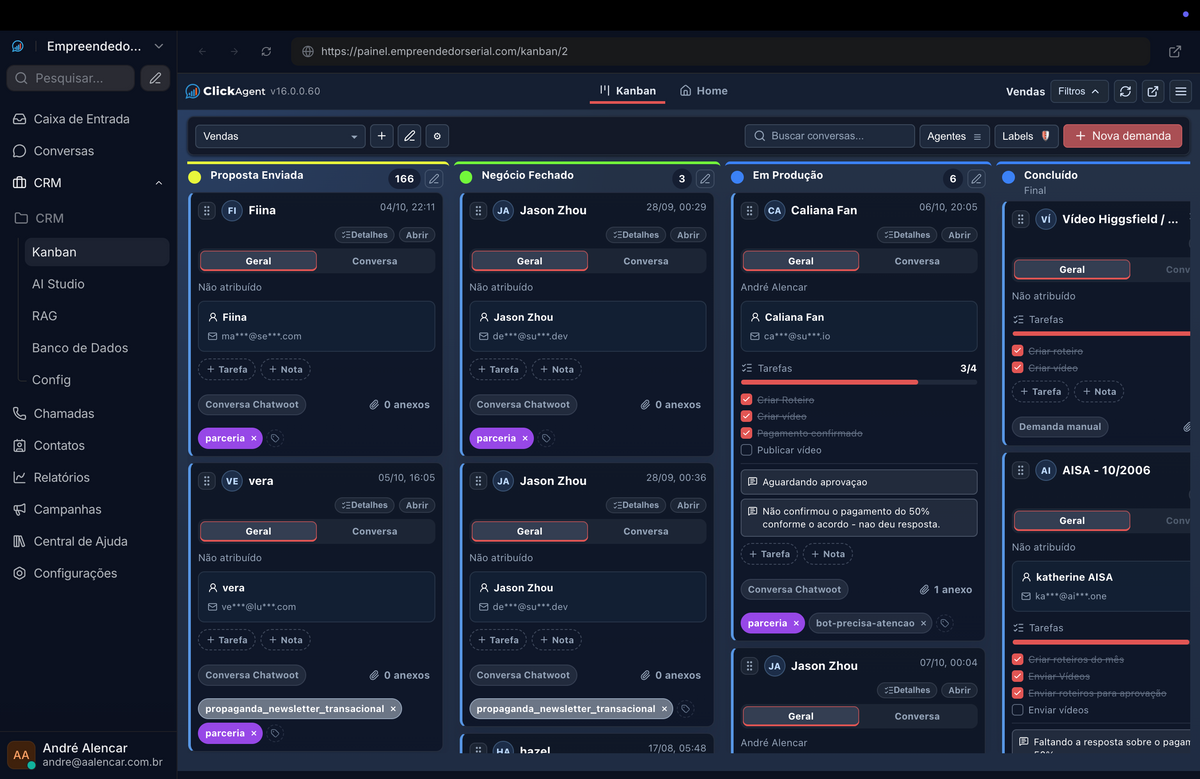This screenshot has height=779, width=1200.
Task: Click the Tarefas 3/4 progress bar on Caliana Fan
Action: (x=859, y=382)
